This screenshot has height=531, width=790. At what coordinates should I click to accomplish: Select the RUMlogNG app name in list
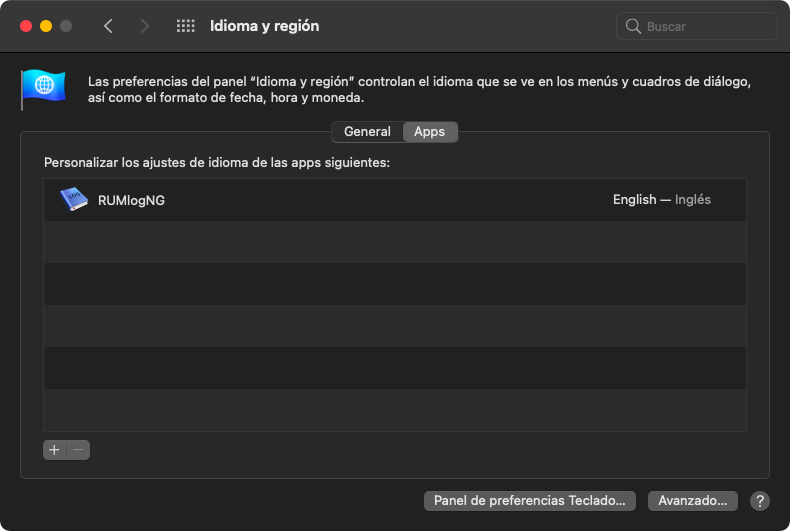(x=131, y=200)
